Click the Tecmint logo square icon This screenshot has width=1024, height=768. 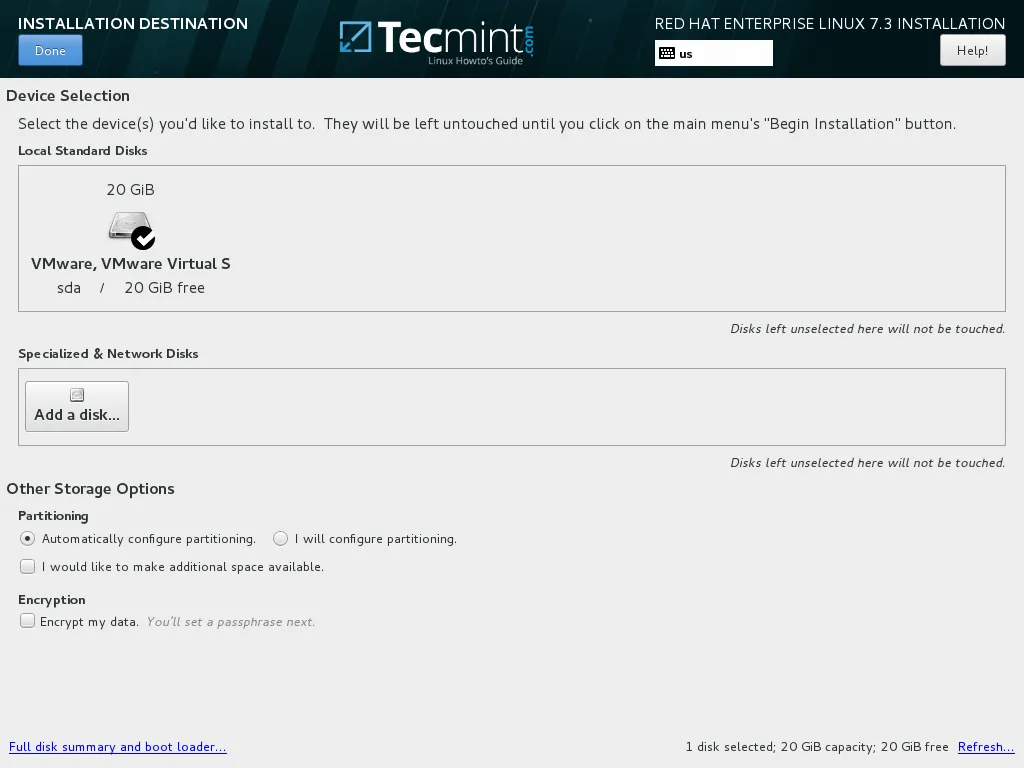click(x=355, y=38)
